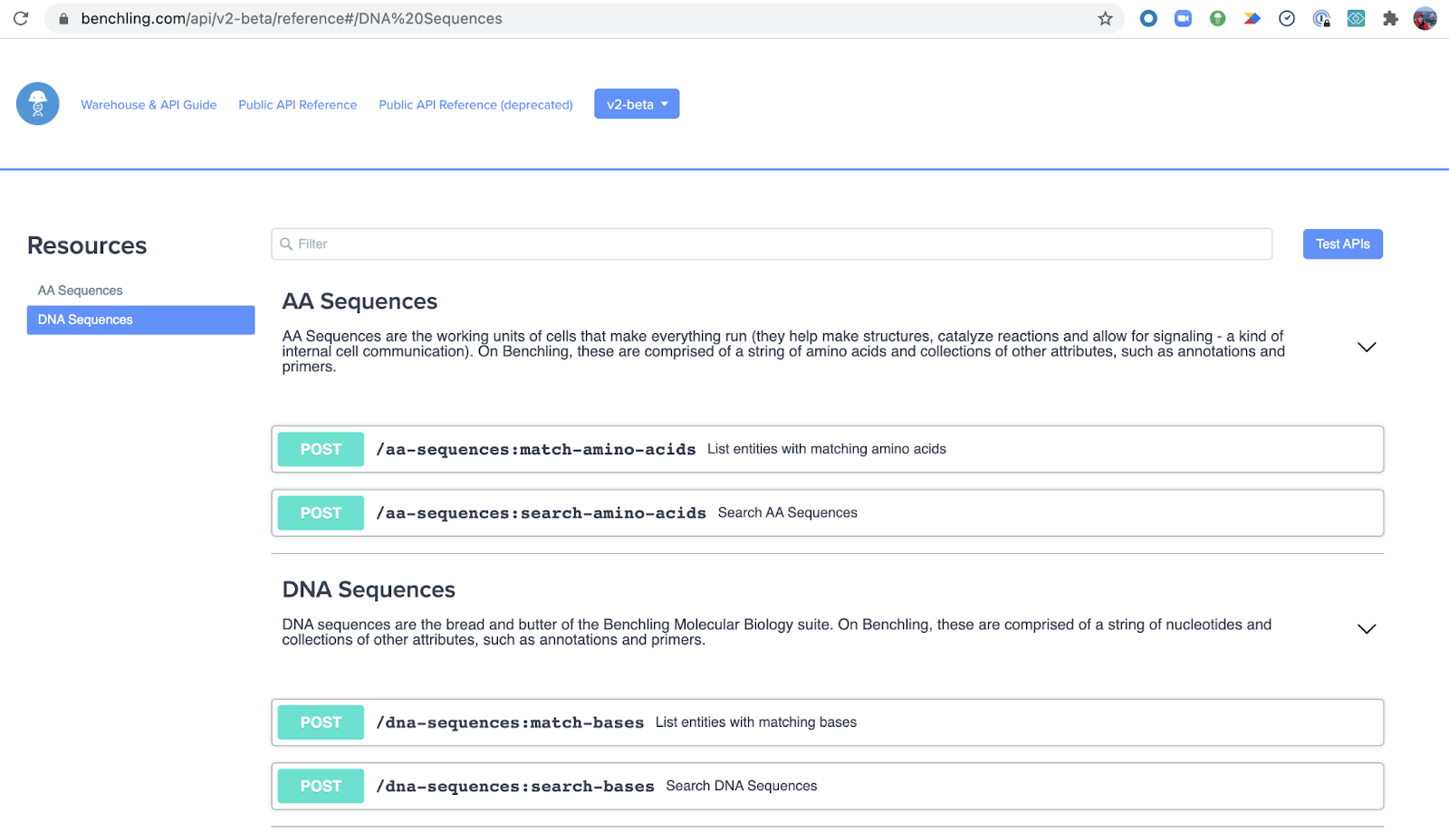Open the v2-beta version dropdown
Image resolution: width=1449 pixels, height=840 pixels.
click(x=637, y=104)
